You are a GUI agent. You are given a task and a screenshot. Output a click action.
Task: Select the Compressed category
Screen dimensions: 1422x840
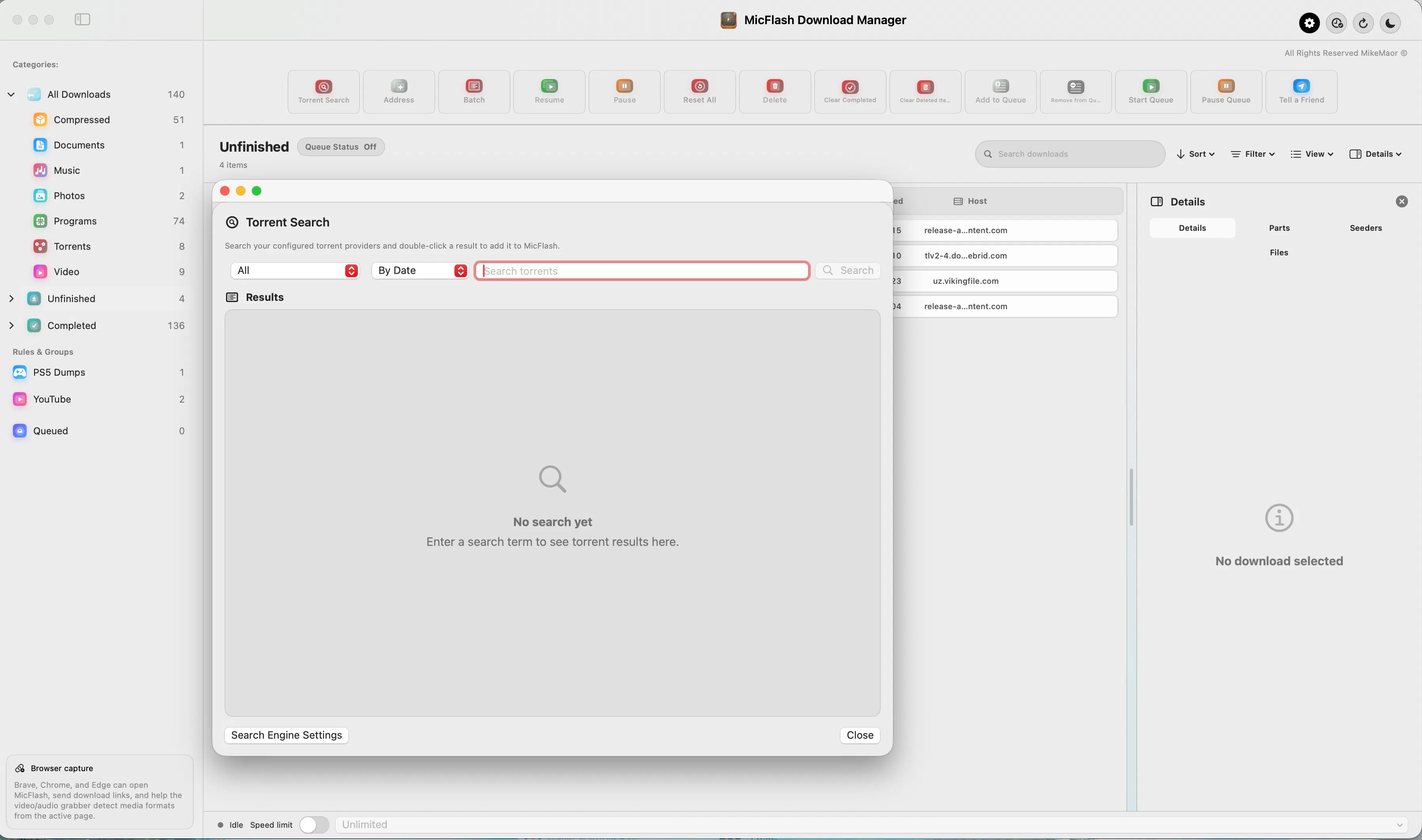coord(108,120)
